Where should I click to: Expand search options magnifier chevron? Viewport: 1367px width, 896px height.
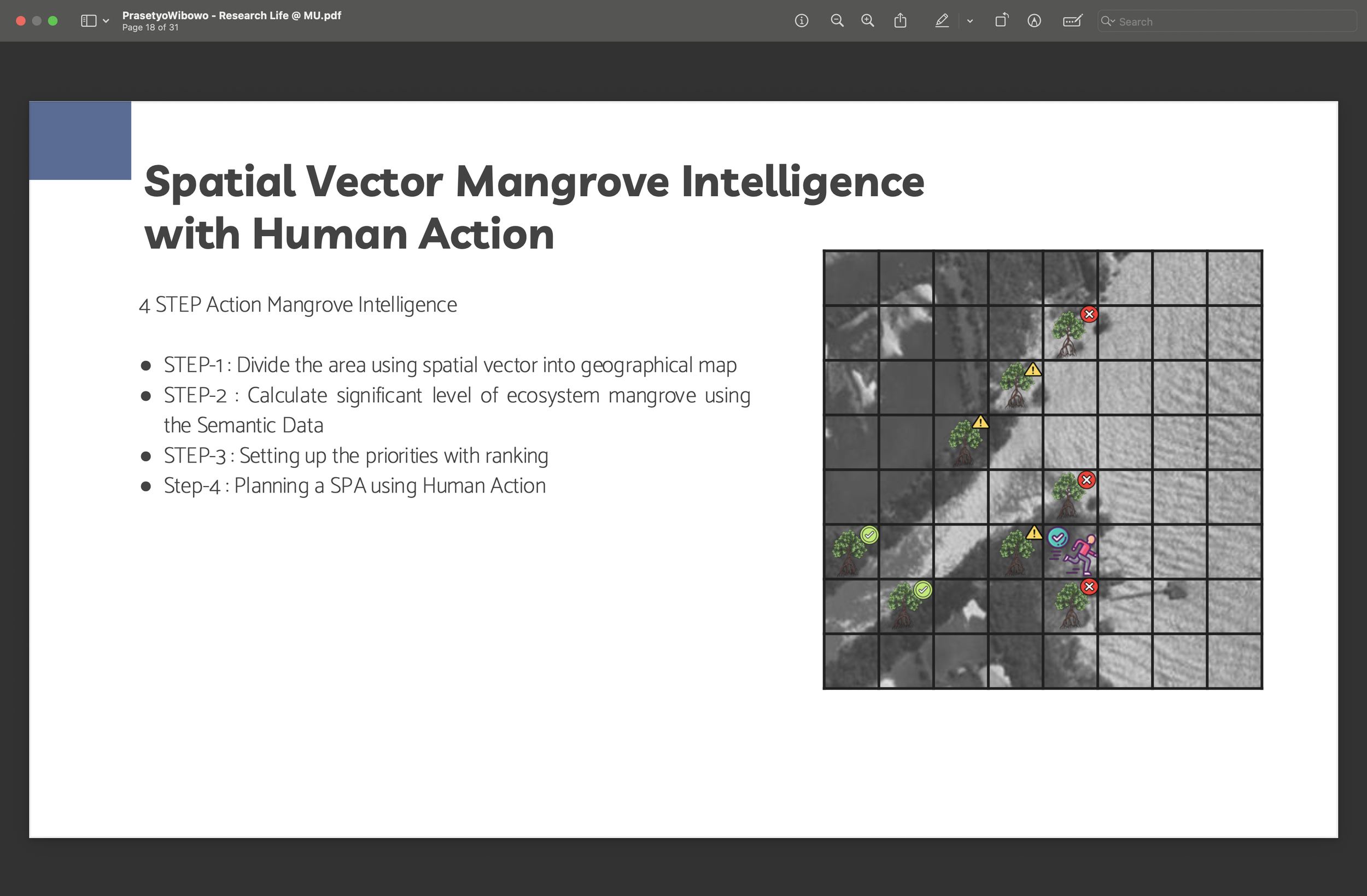pos(1107,21)
